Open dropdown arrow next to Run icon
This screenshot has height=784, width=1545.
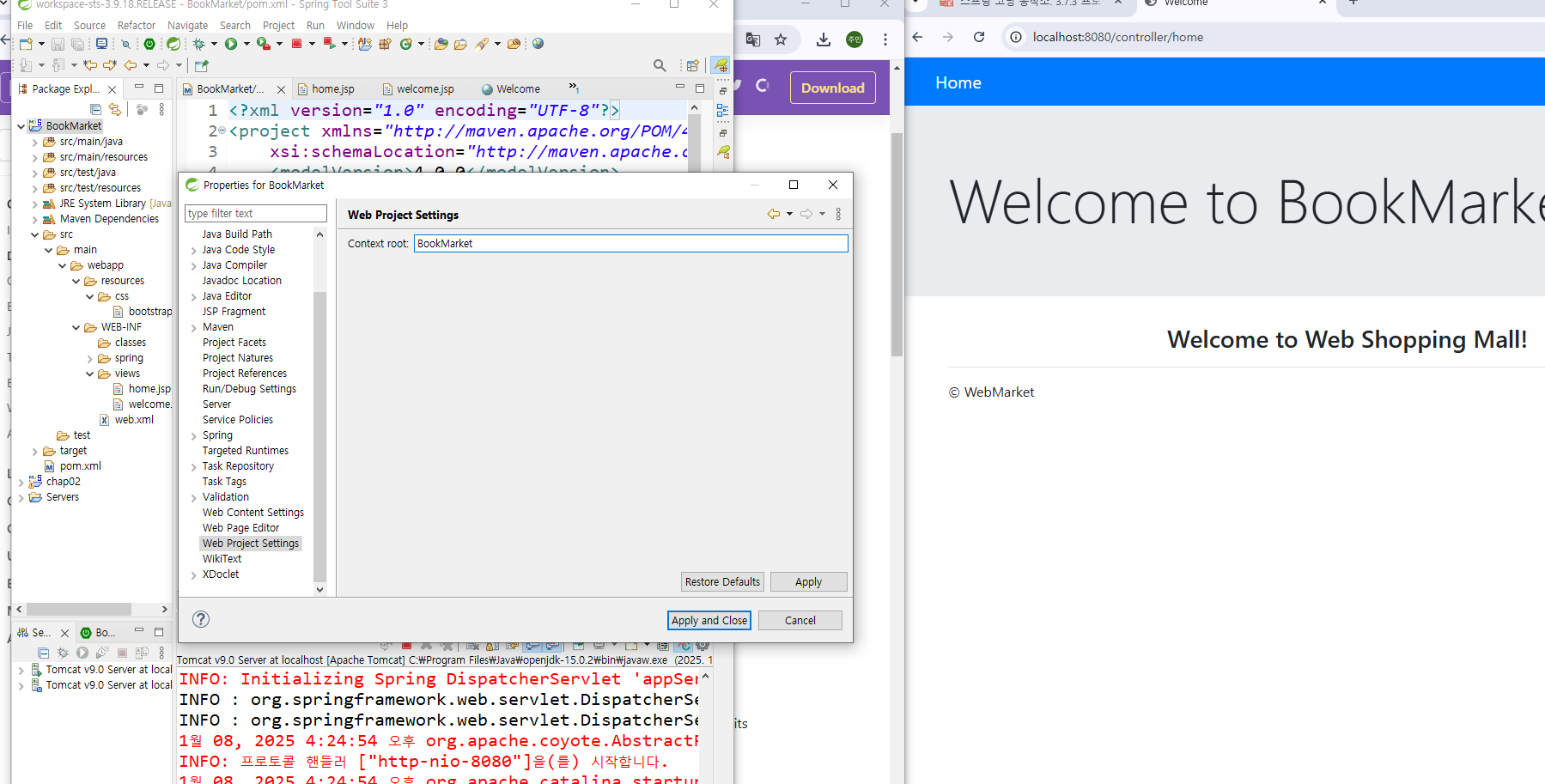246,44
